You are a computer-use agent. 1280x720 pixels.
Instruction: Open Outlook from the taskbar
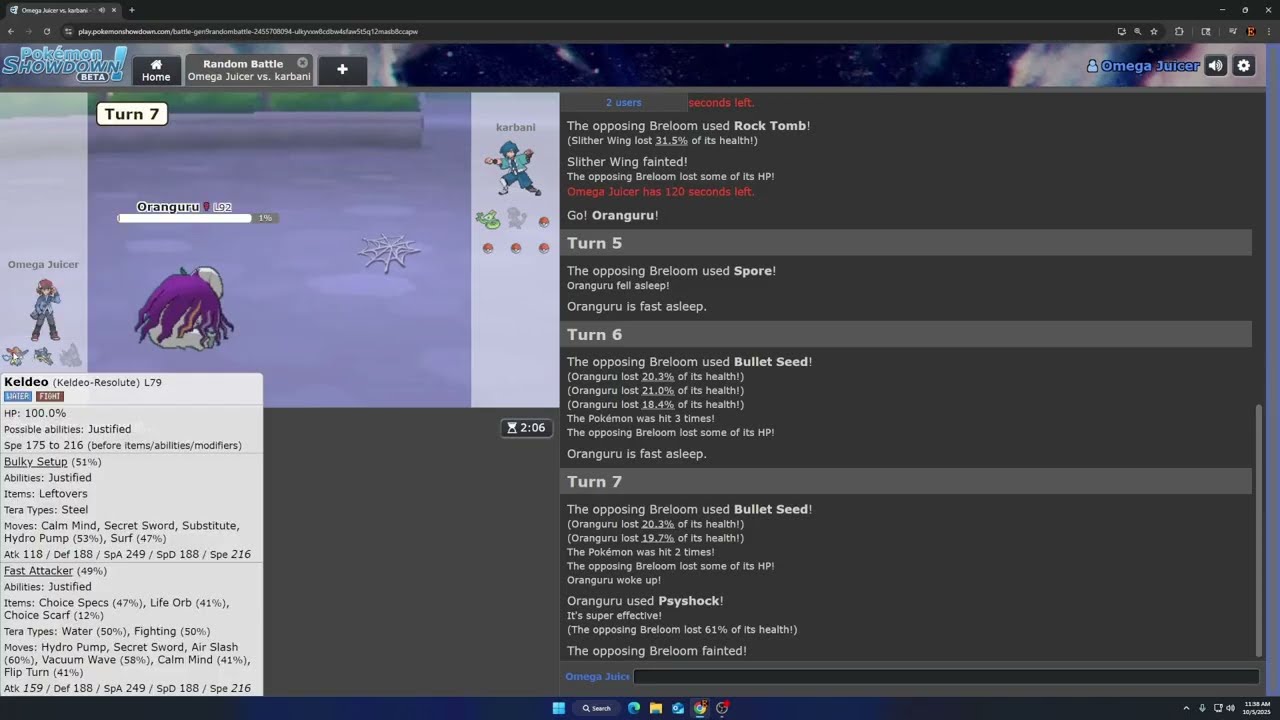(x=678, y=708)
